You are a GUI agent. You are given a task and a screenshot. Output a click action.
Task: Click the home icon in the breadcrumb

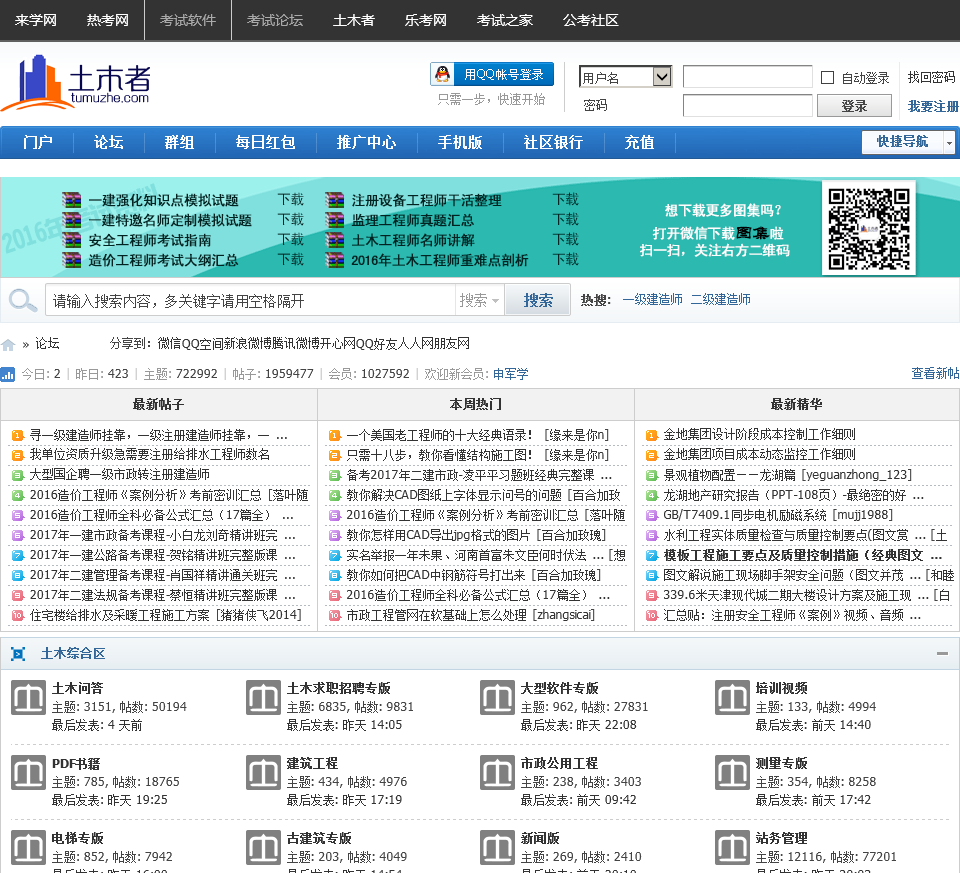tap(9, 345)
